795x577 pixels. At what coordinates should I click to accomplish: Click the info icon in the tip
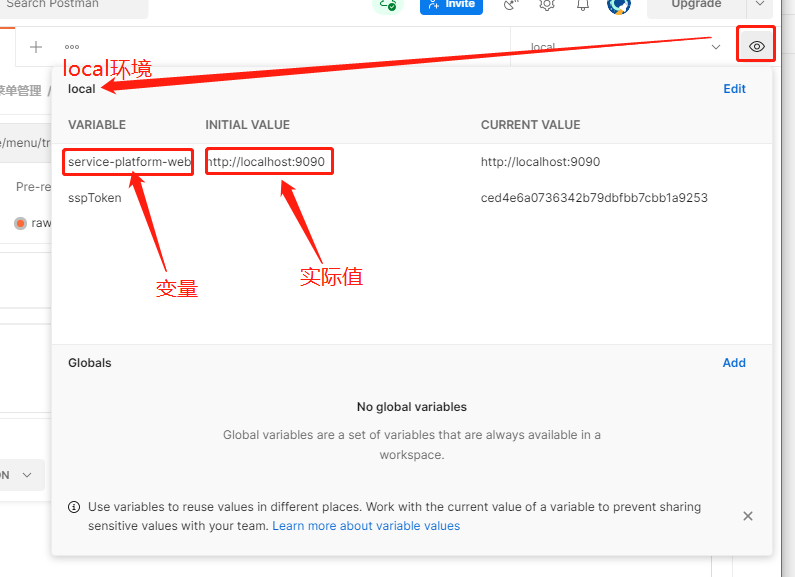tap(74, 507)
